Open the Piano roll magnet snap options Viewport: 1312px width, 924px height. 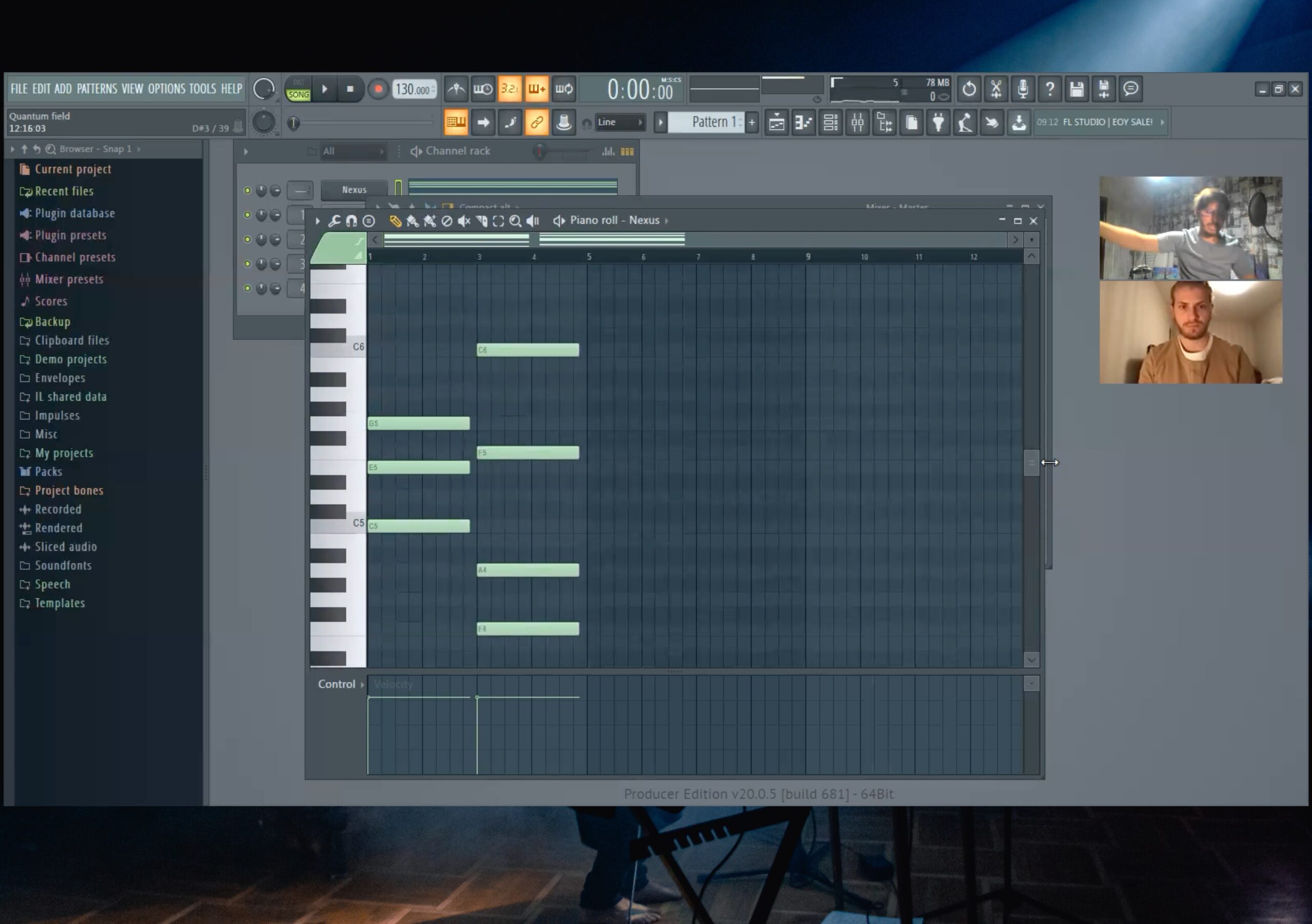click(x=352, y=221)
